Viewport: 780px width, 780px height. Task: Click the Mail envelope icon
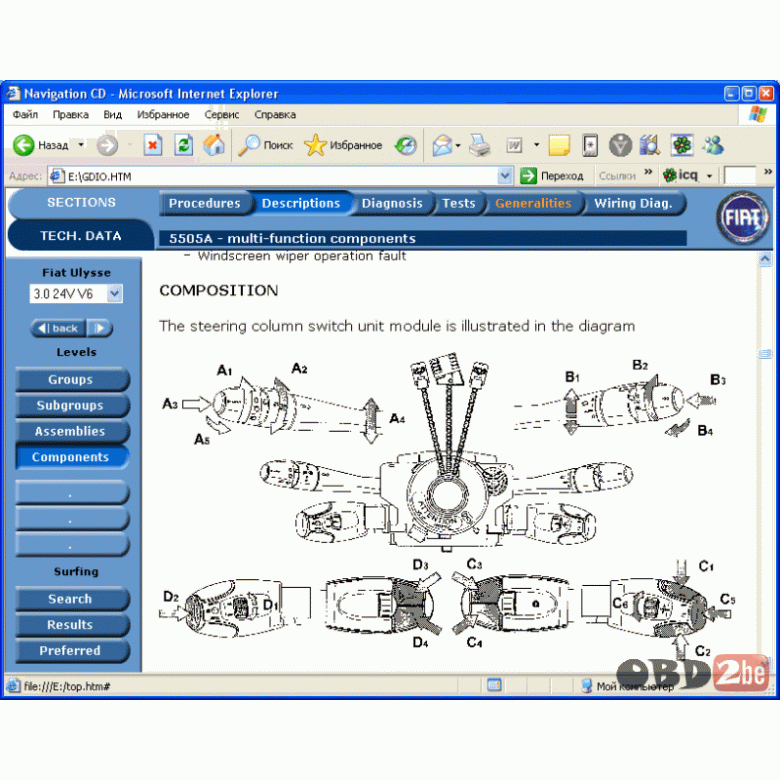[x=442, y=145]
